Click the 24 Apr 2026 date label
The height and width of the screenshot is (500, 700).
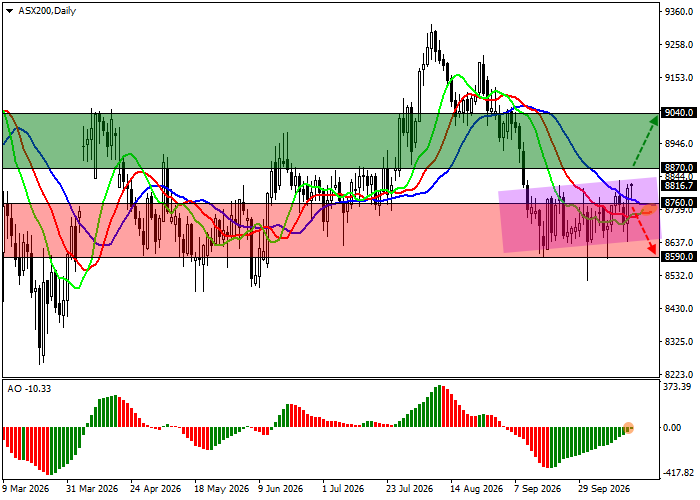click(x=156, y=489)
